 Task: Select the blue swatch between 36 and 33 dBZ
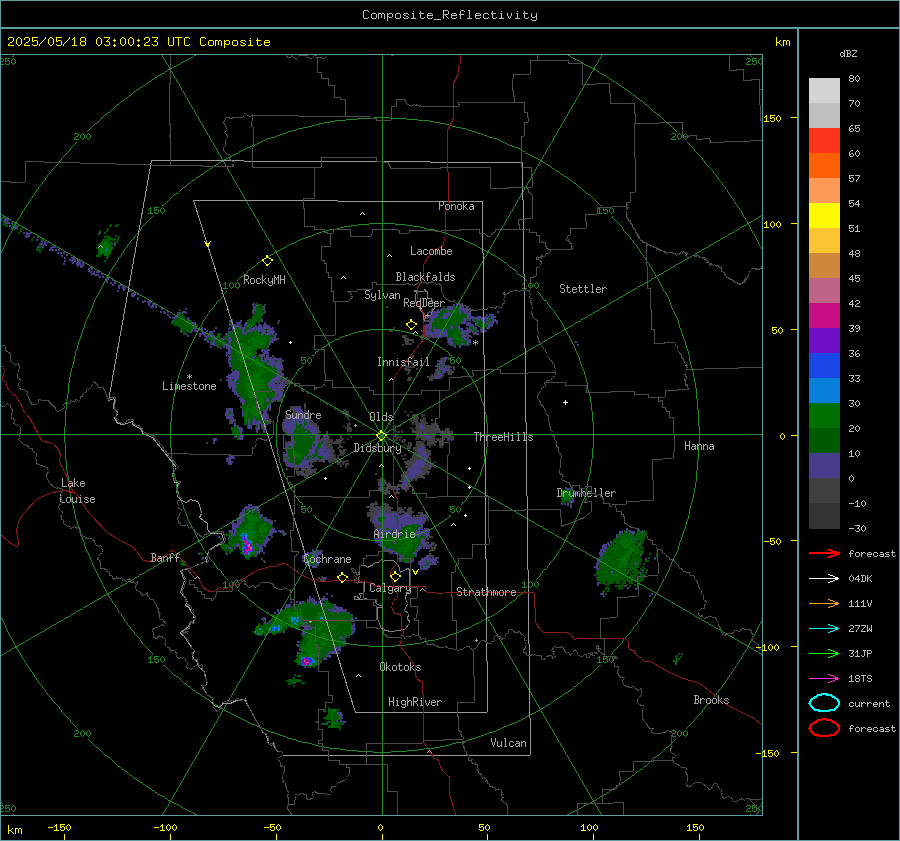click(824, 366)
